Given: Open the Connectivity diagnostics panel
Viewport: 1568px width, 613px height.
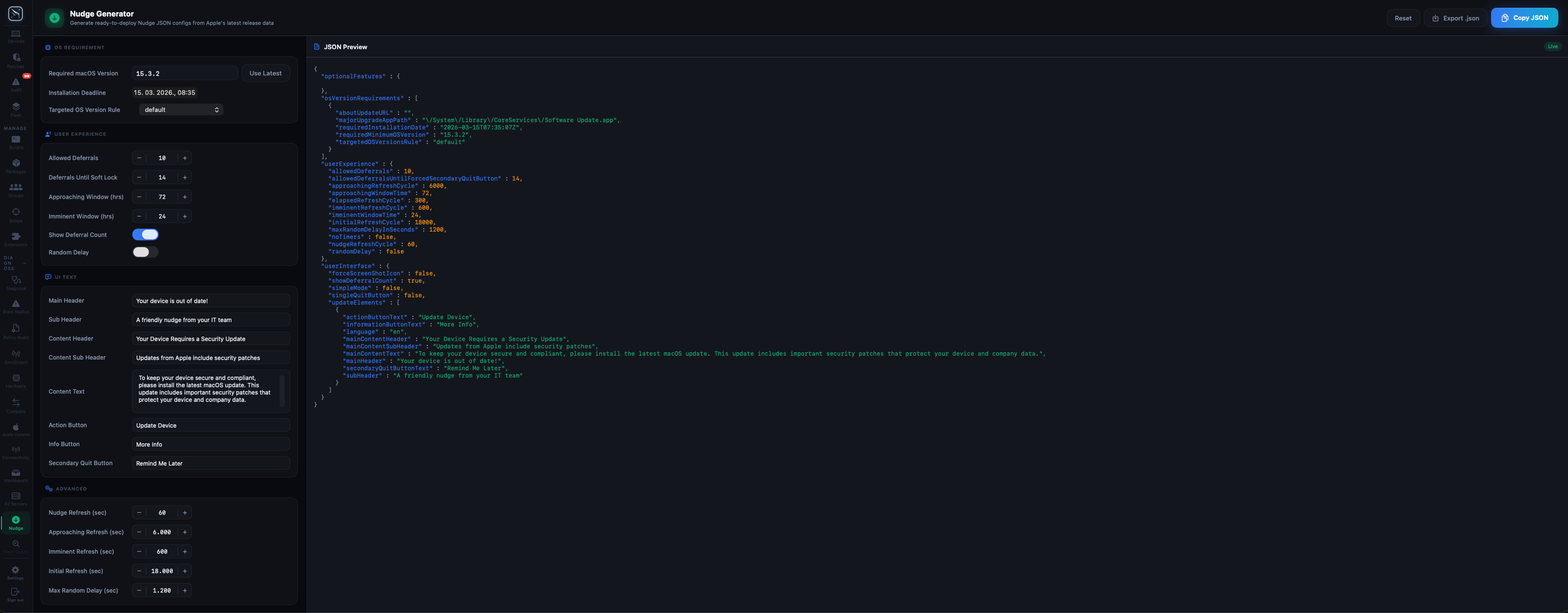Looking at the screenshot, I should click(x=15, y=451).
